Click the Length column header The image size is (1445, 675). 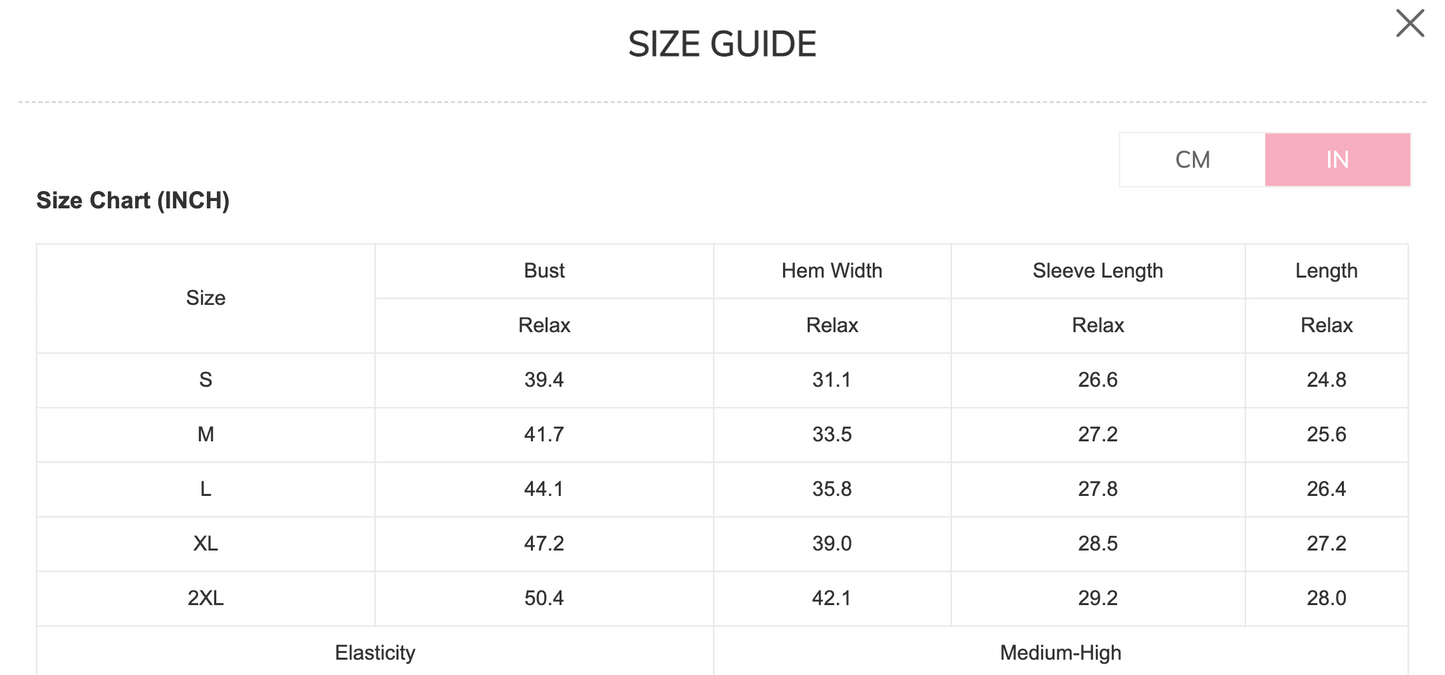(x=1326, y=271)
